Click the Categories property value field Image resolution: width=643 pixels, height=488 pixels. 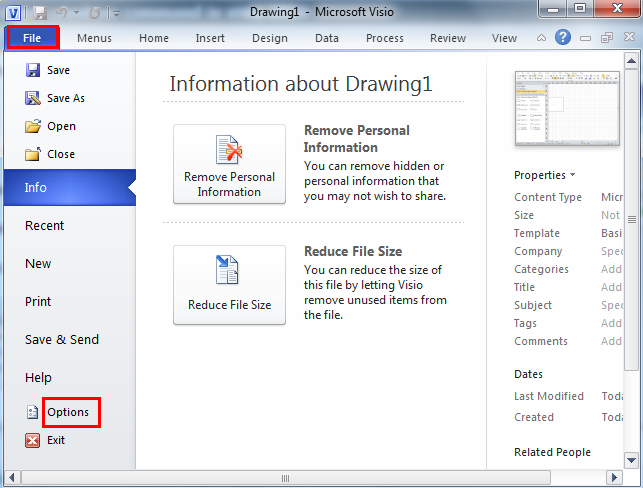click(611, 269)
